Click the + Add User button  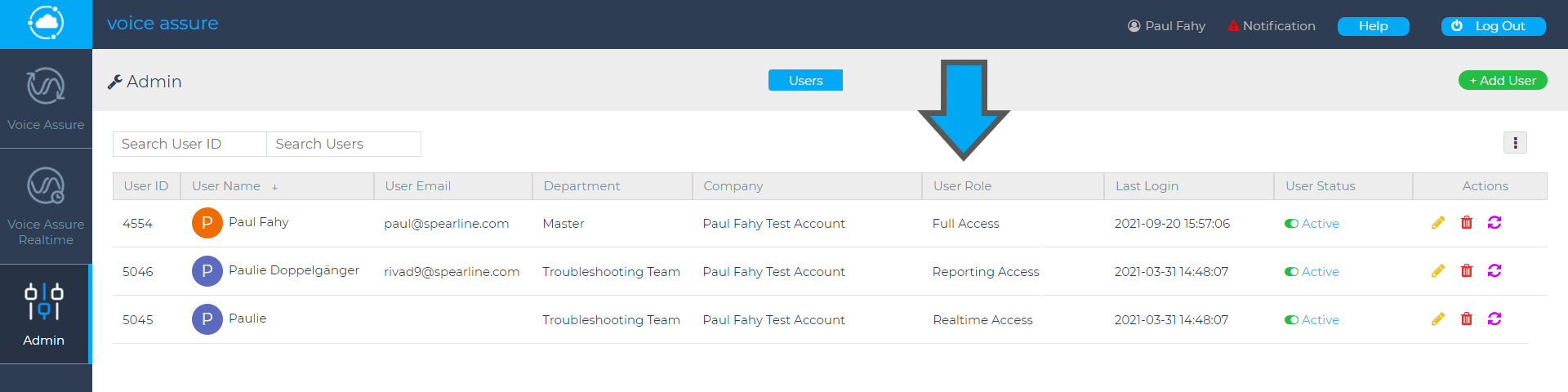1503,80
